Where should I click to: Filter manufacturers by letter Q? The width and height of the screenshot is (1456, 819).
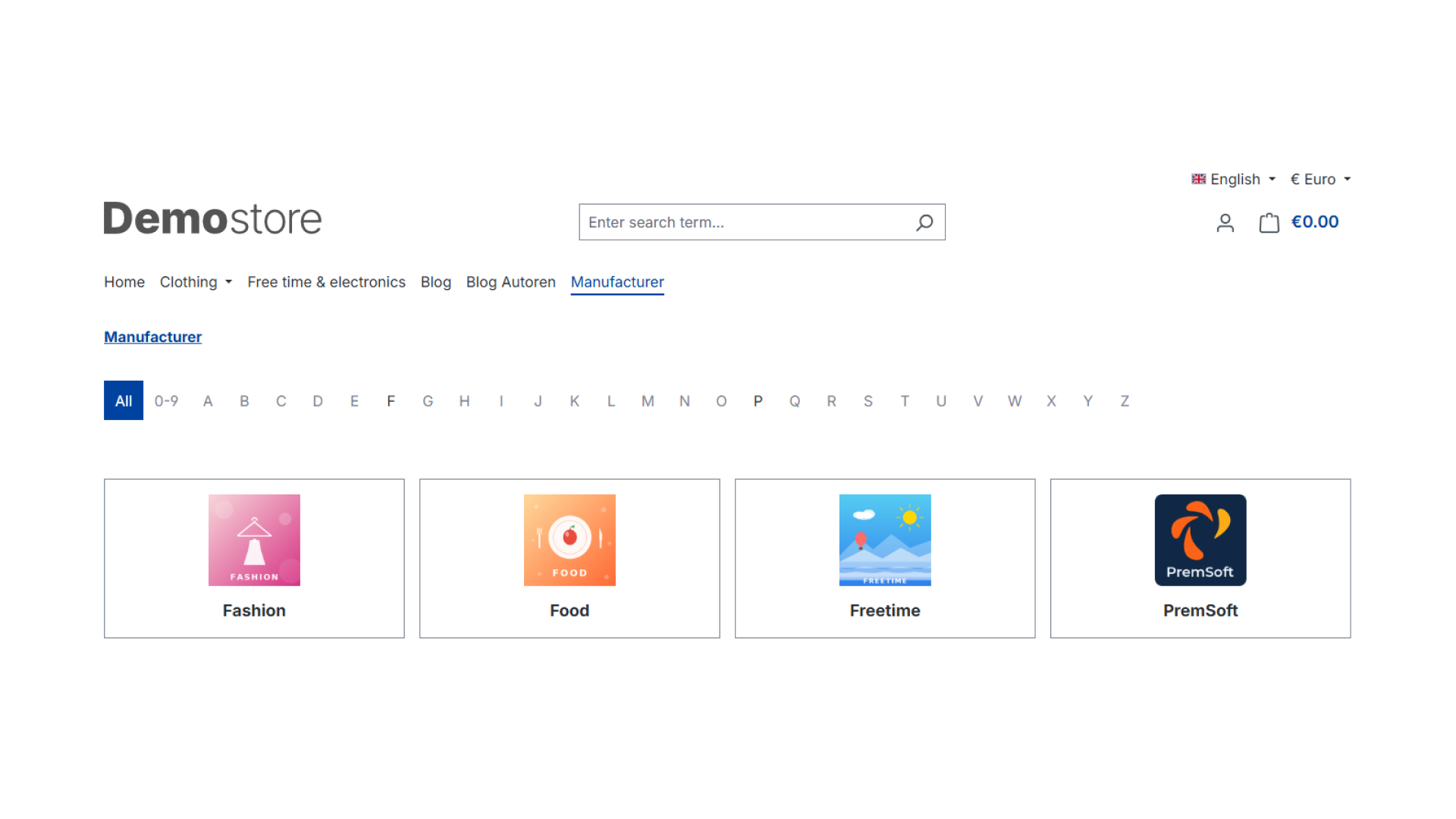[x=795, y=400]
